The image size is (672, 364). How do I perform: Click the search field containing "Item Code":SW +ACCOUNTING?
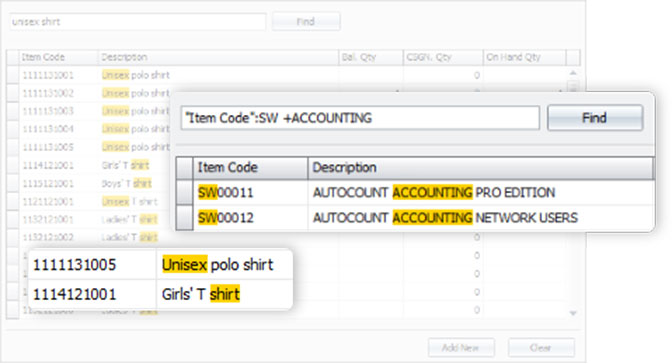click(360, 118)
